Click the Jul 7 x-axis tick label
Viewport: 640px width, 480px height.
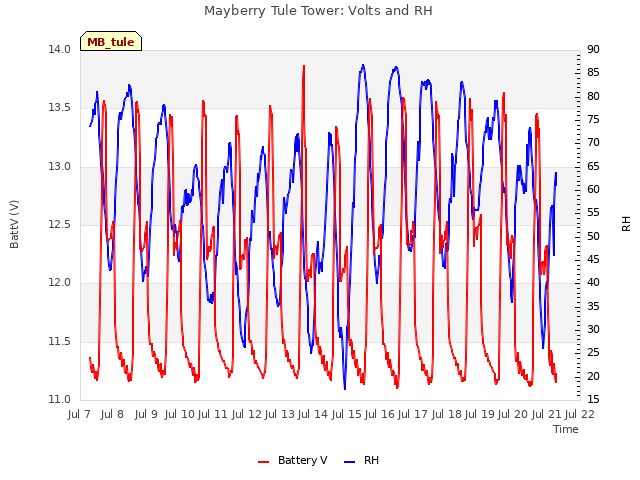coord(79,415)
